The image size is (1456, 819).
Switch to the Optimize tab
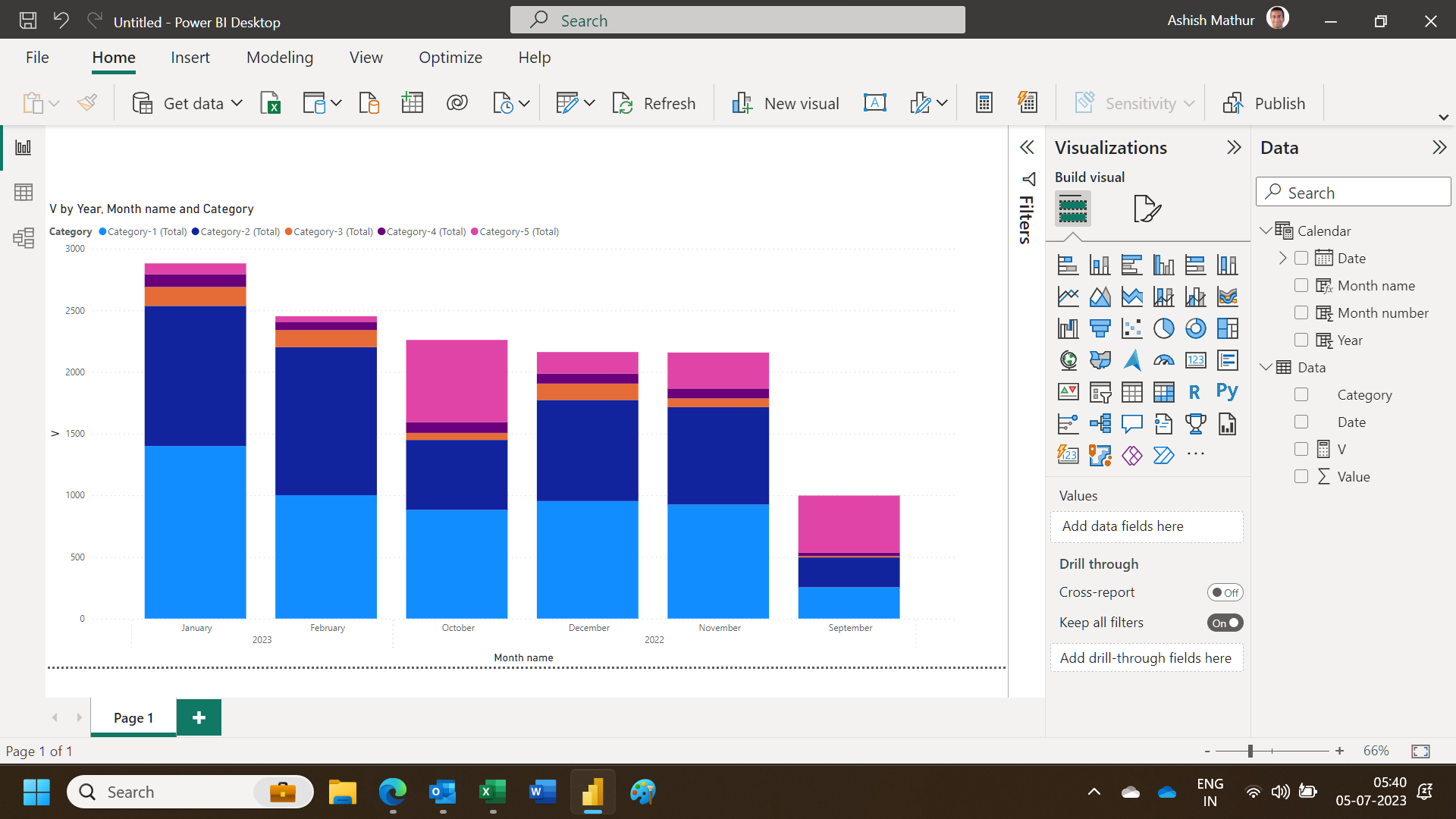[x=450, y=58]
